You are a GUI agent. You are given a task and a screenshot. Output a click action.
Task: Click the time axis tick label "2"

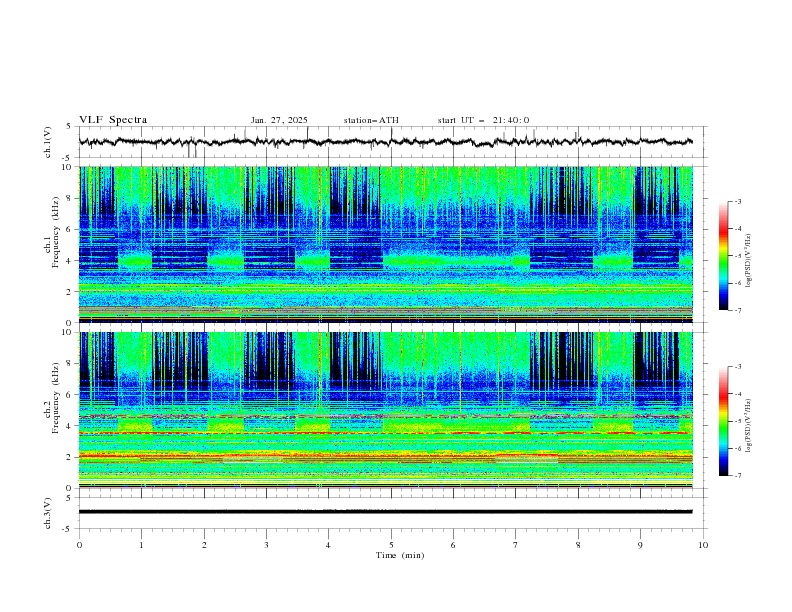point(204,545)
